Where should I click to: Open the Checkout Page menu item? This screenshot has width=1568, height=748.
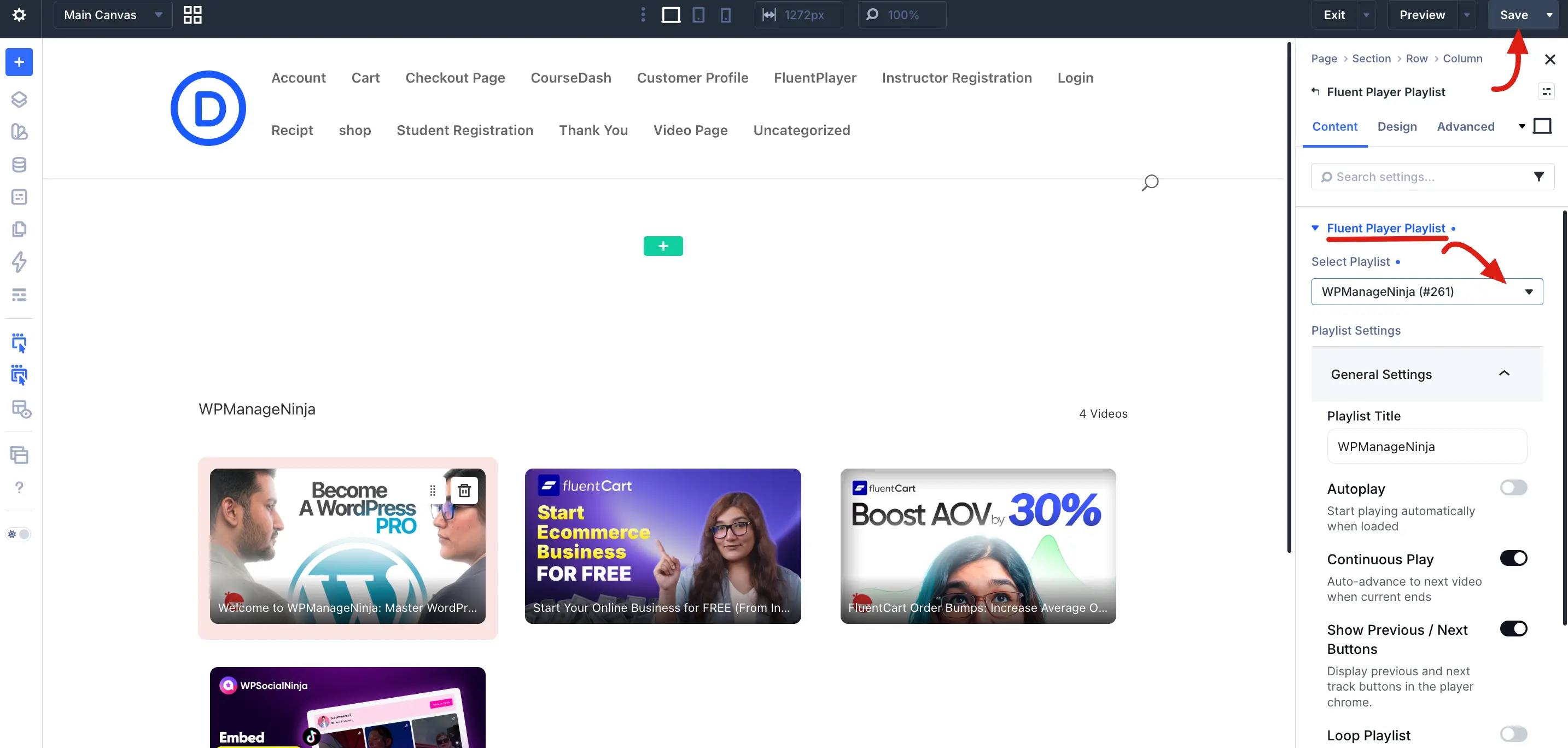pos(454,78)
